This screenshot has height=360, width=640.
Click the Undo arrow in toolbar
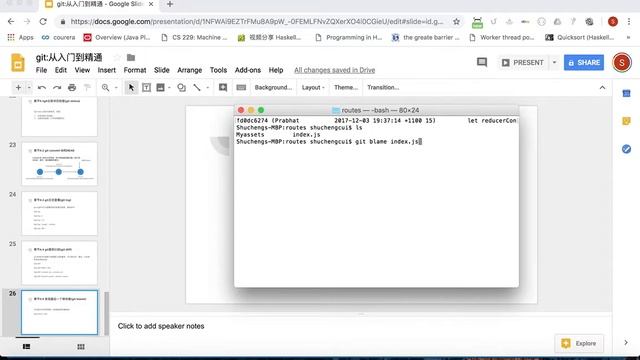[x=42, y=87]
